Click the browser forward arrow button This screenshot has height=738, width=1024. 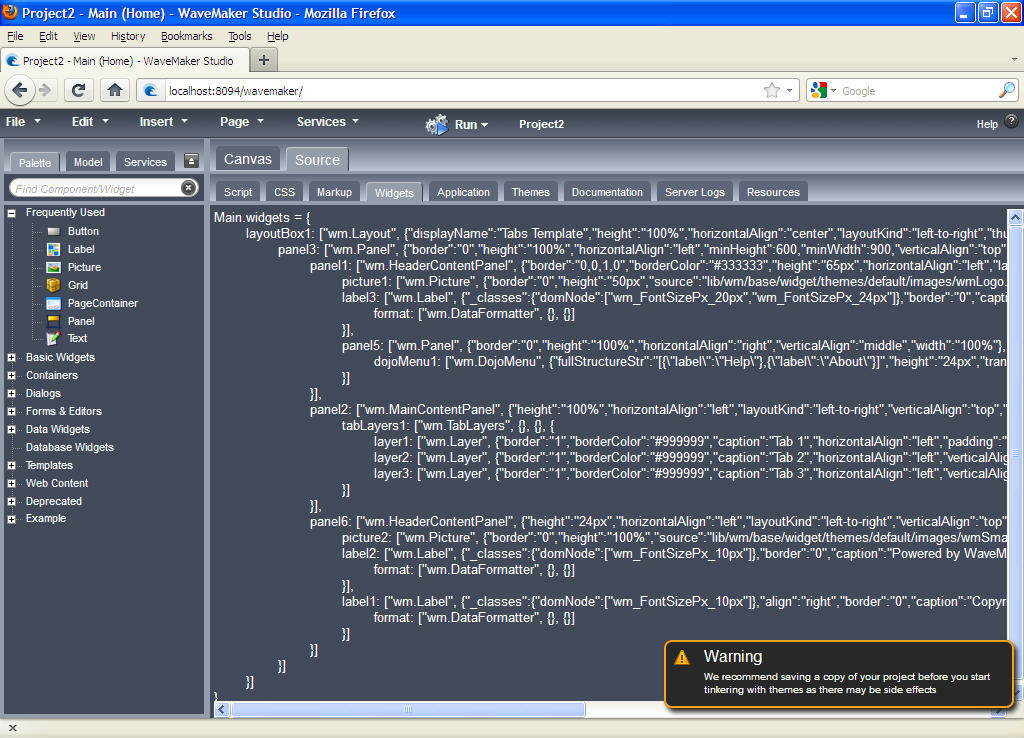(x=44, y=90)
